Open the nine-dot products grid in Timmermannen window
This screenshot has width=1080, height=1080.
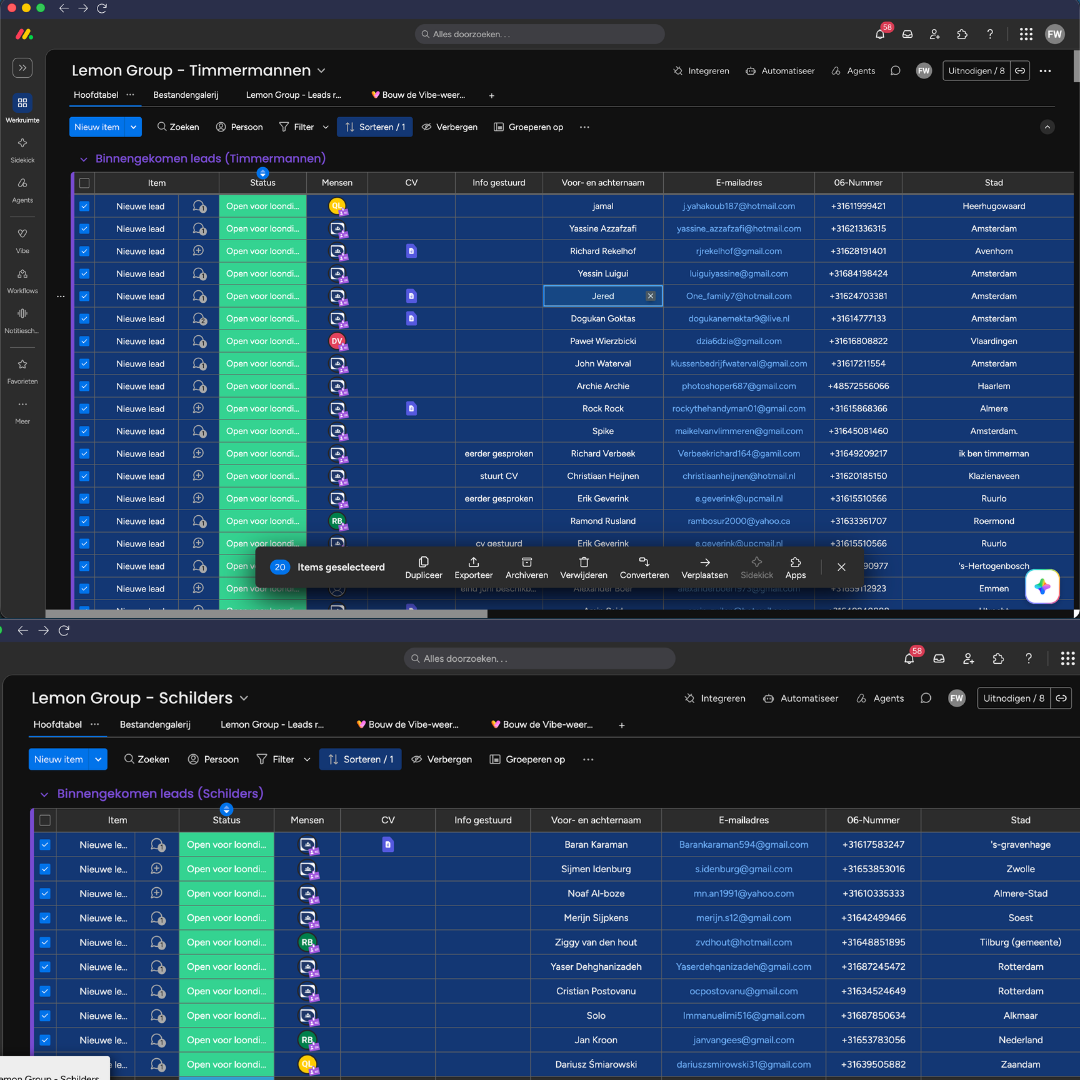tap(1026, 34)
